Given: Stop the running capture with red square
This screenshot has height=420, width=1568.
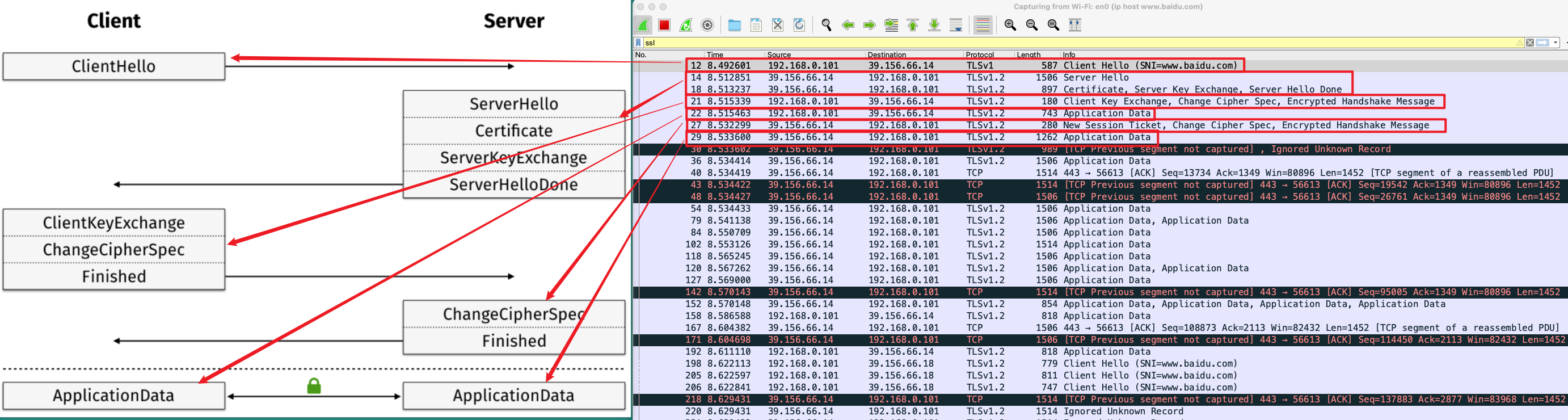Looking at the screenshot, I should point(664,25).
